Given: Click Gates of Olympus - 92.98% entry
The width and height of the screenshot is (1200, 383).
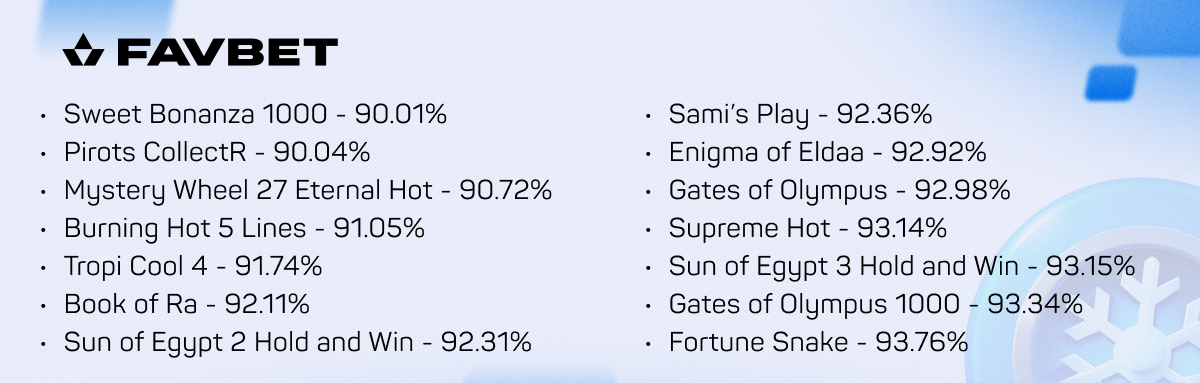Looking at the screenshot, I should [x=839, y=190].
